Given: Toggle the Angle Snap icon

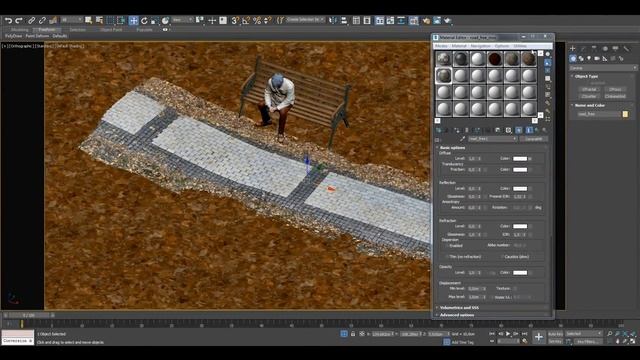Looking at the screenshot, I should point(246,20).
